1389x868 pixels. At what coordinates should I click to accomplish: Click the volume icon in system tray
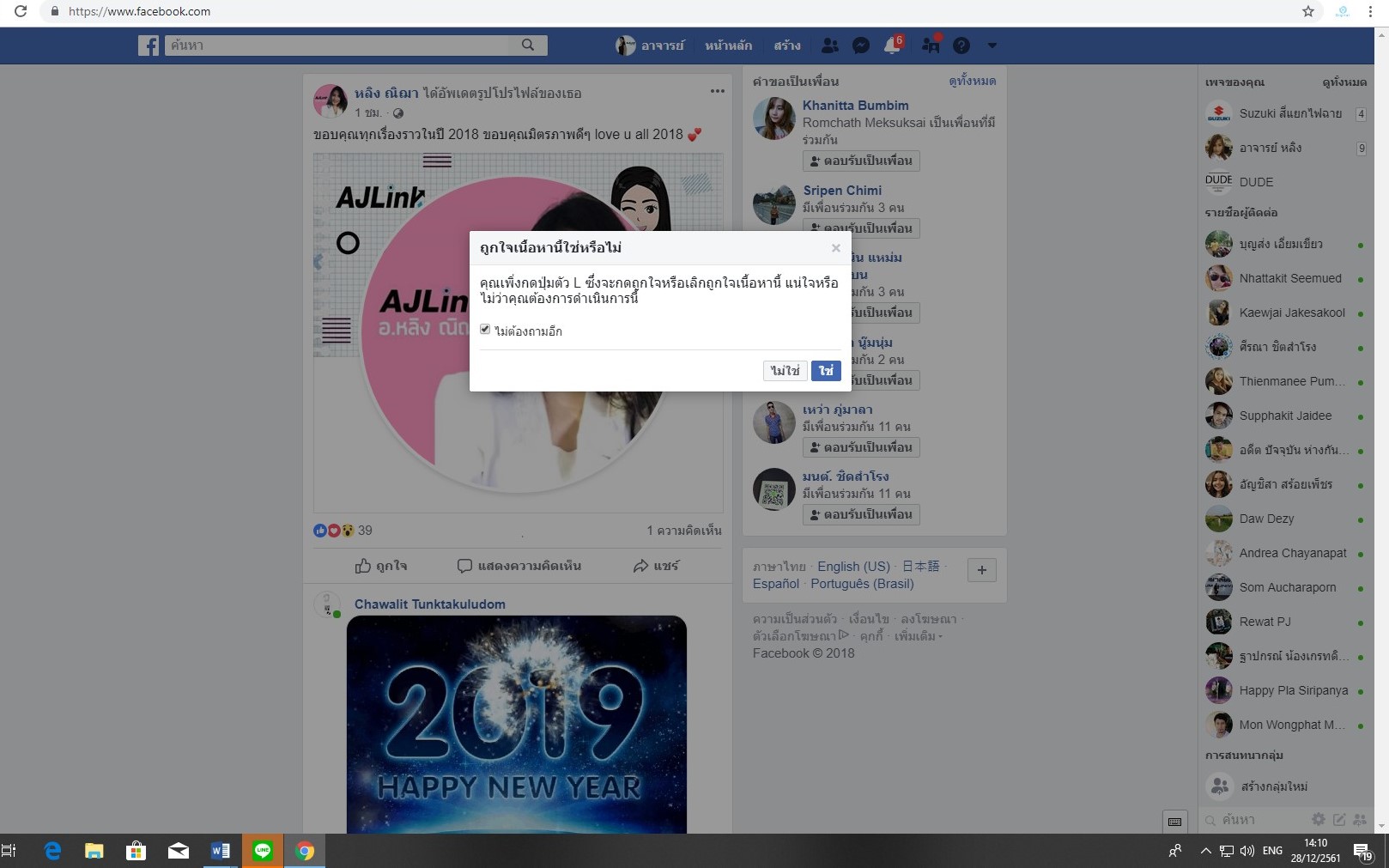point(1247,851)
